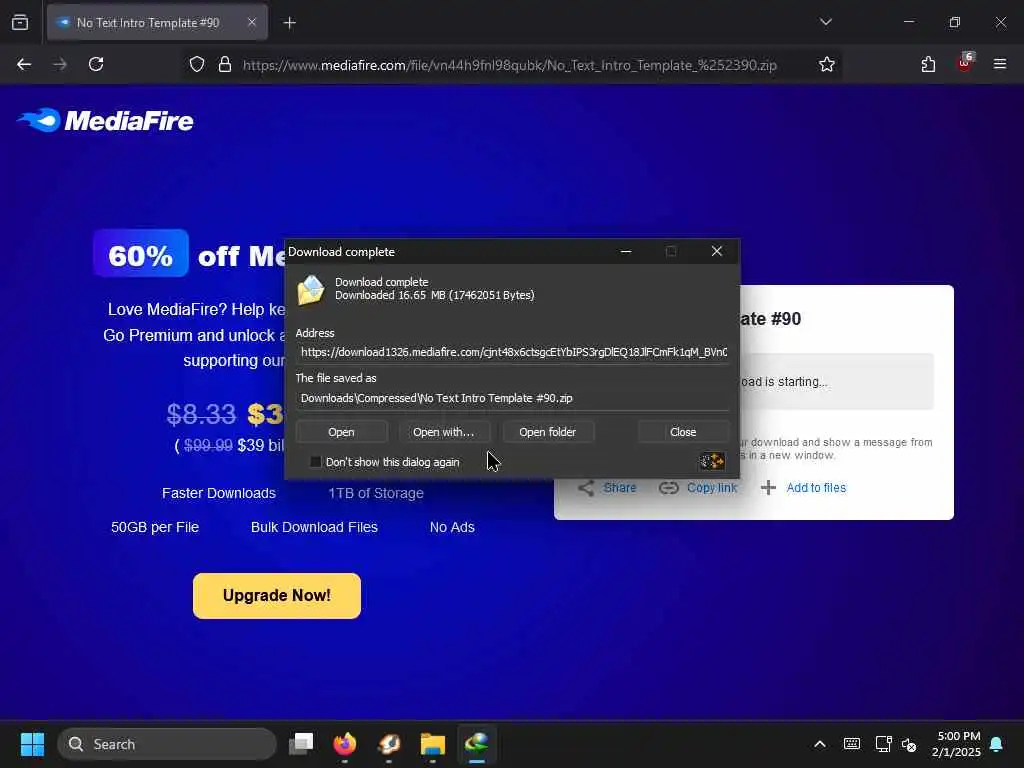Expand the list all tabs dropdown
1024x768 pixels.
(x=825, y=22)
